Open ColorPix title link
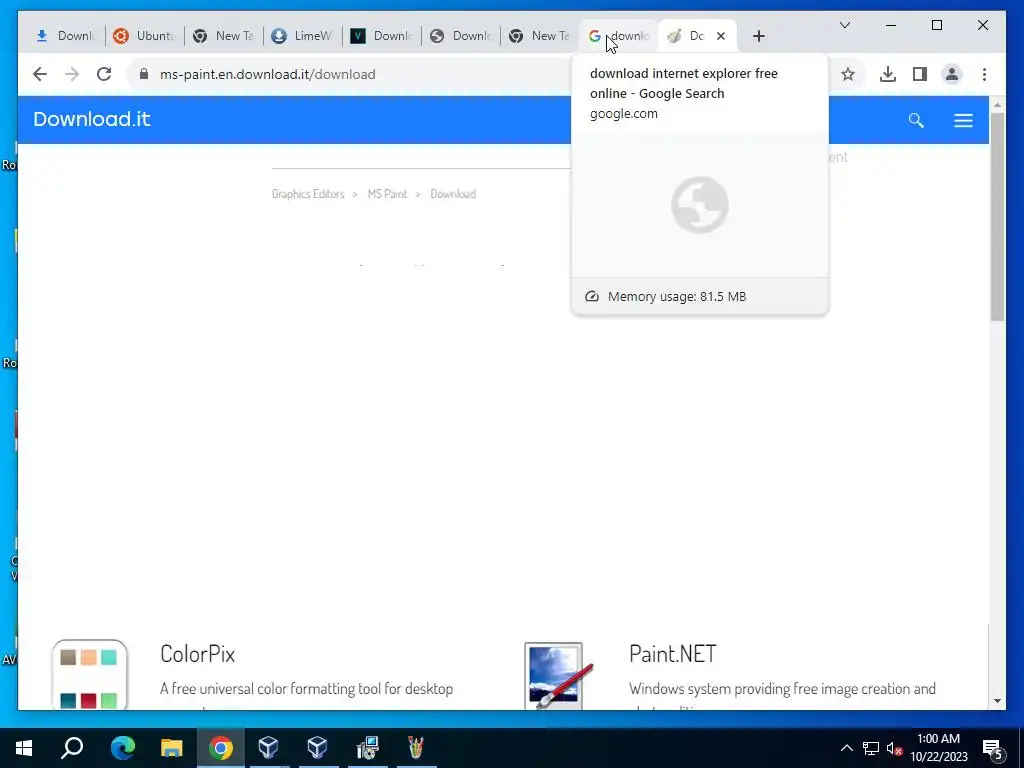The height and width of the screenshot is (768, 1024). (x=197, y=654)
